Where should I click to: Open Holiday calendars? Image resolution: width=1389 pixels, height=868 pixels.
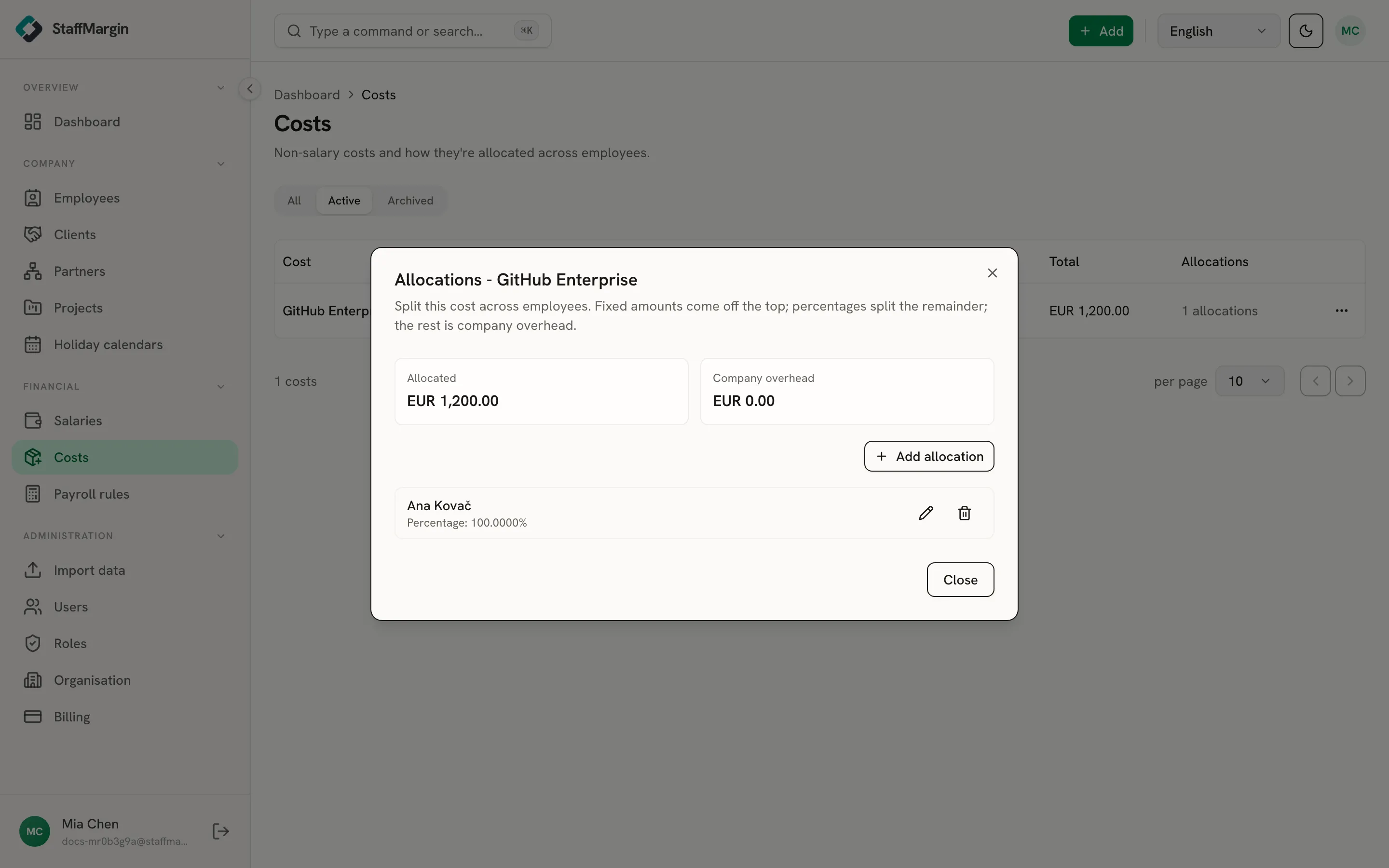[x=124, y=345]
